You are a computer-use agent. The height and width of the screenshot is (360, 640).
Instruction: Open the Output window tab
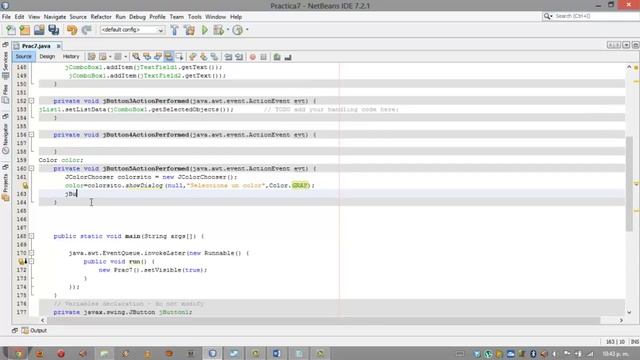34,331
